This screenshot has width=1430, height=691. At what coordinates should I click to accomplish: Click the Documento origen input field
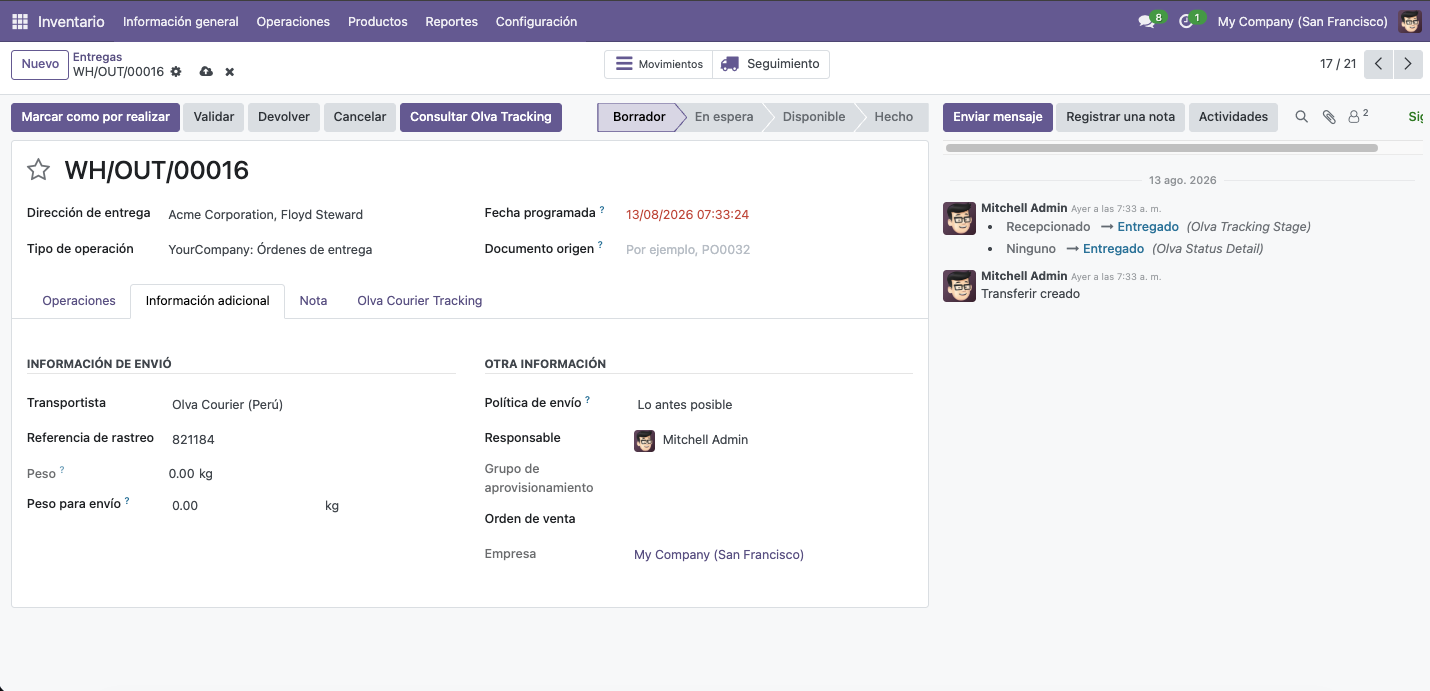click(769, 250)
